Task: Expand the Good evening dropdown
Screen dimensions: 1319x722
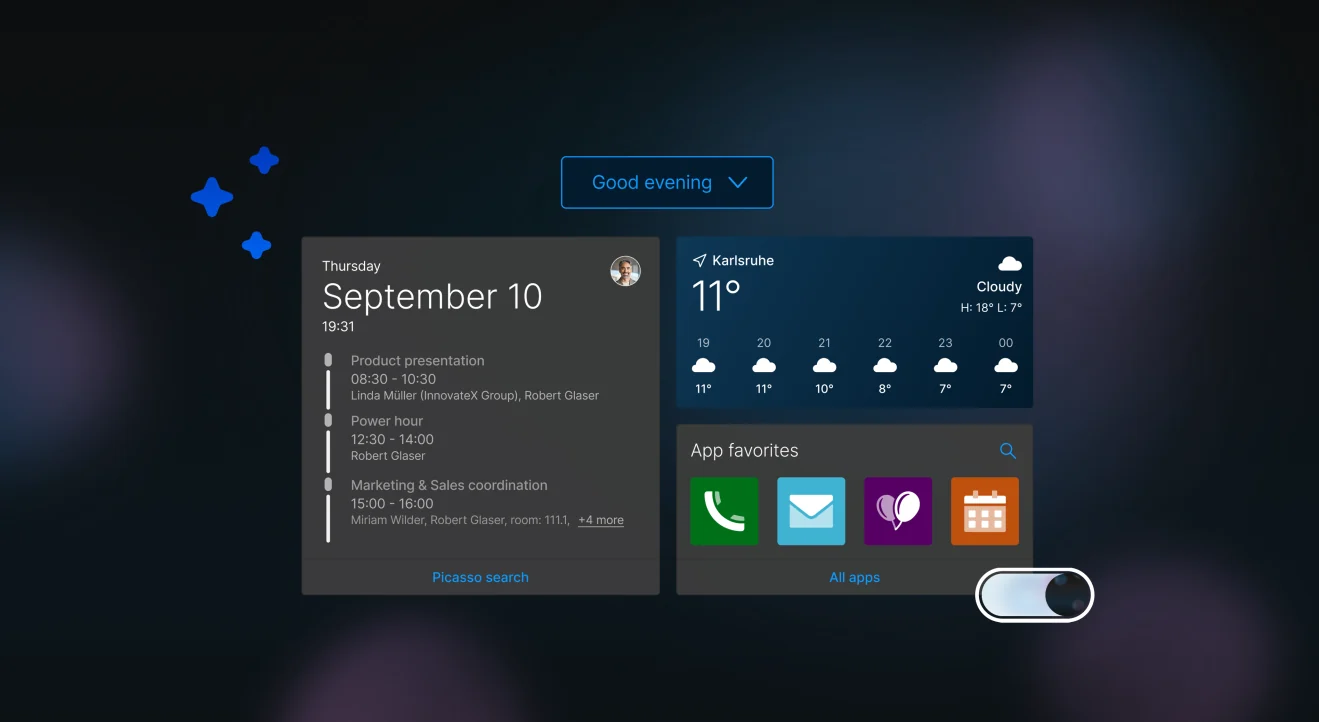Action: (x=667, y=182)
